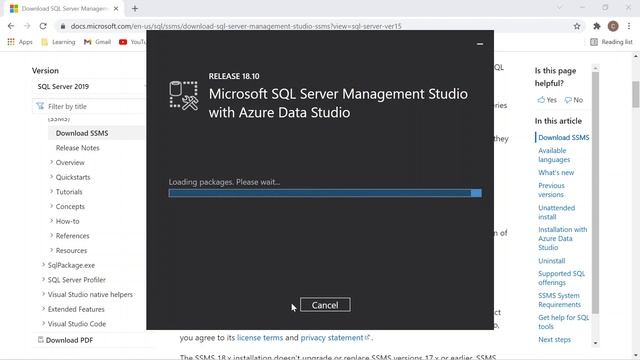Jump to Previous versions section
This screenshot has height=360, width=640.
pos(551,190)
